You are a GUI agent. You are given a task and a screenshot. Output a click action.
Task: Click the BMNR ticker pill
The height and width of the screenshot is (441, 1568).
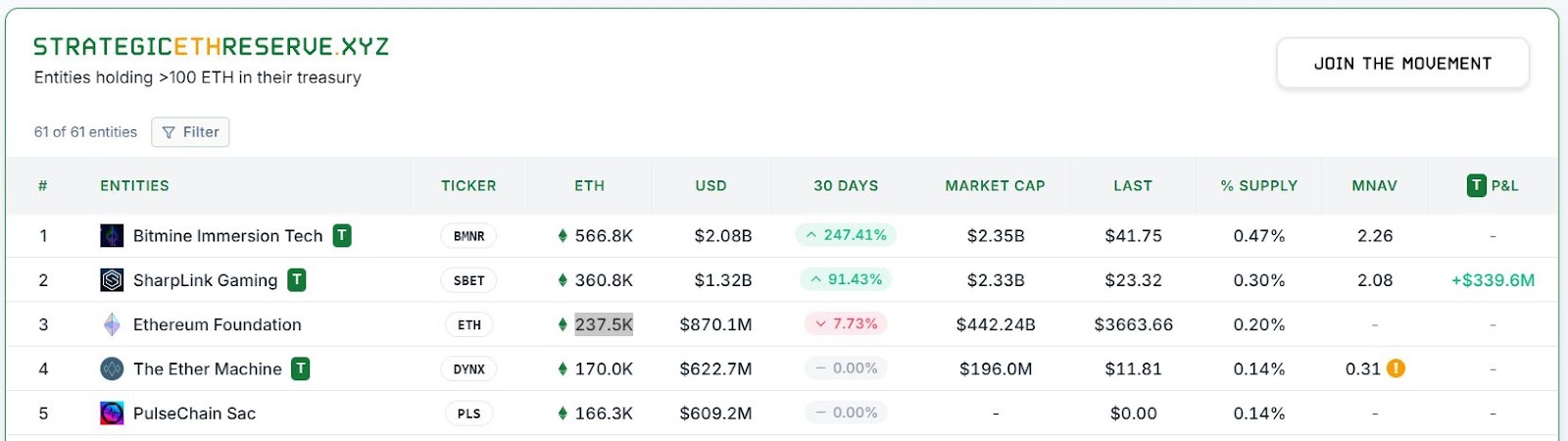click(468, 236)
